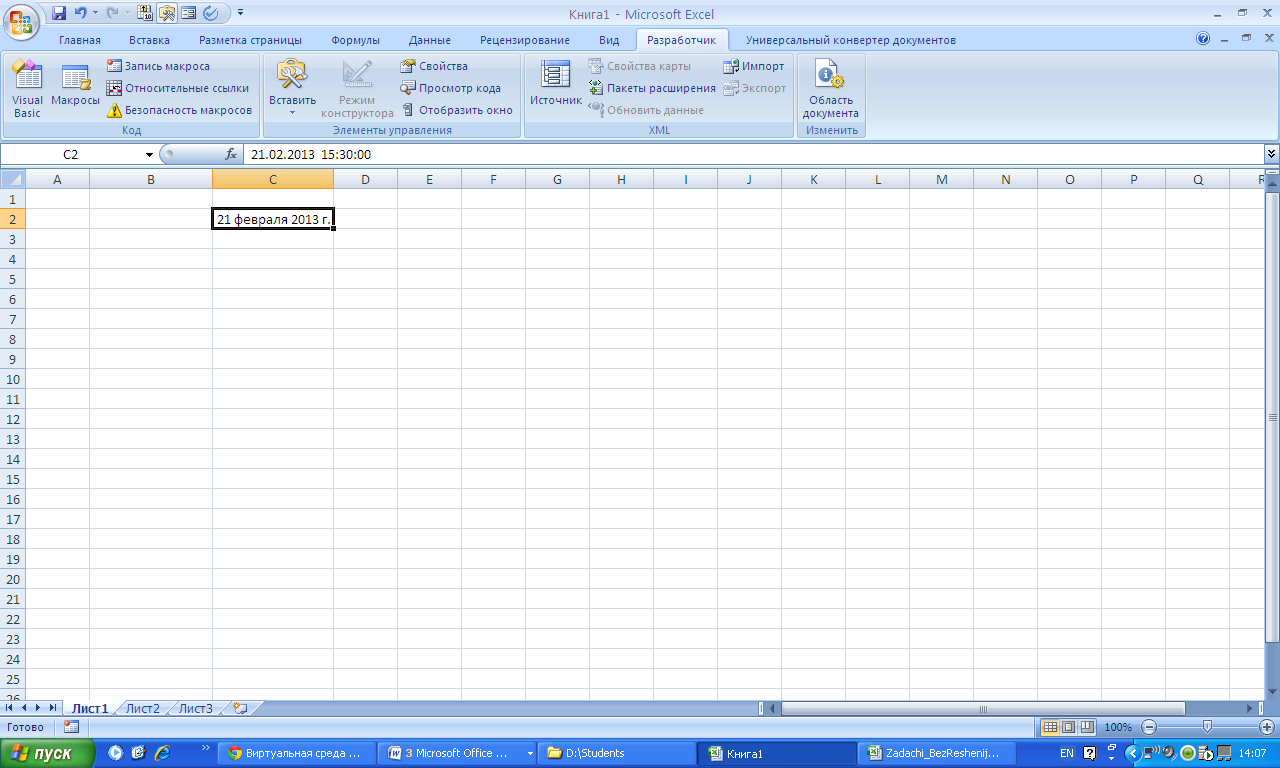Viewport: 1280px width, 768px height.
Task: Switch to sheet Лист2
Action: click(142, 708)
